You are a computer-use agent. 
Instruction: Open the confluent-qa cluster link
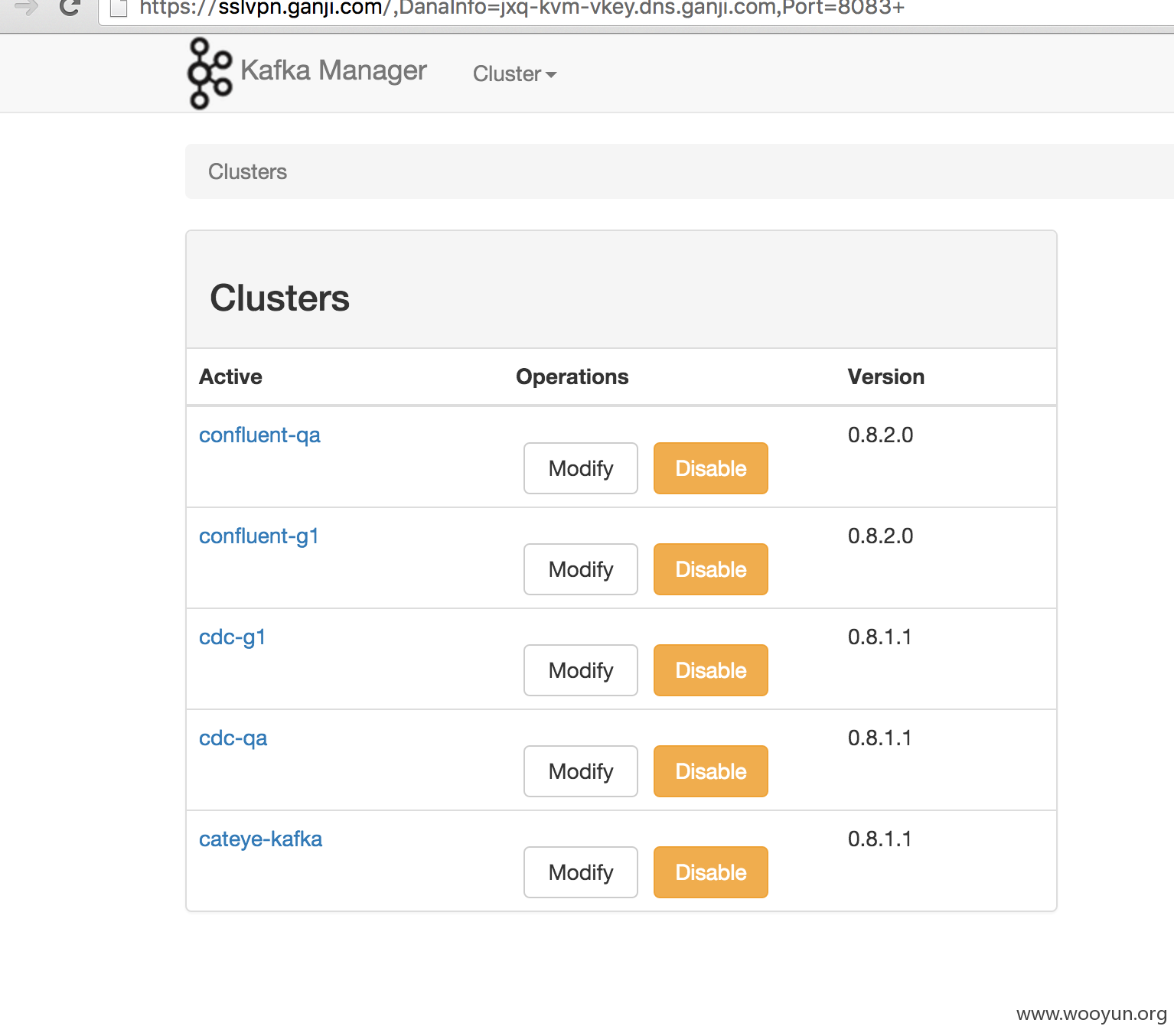click(259, 435)
